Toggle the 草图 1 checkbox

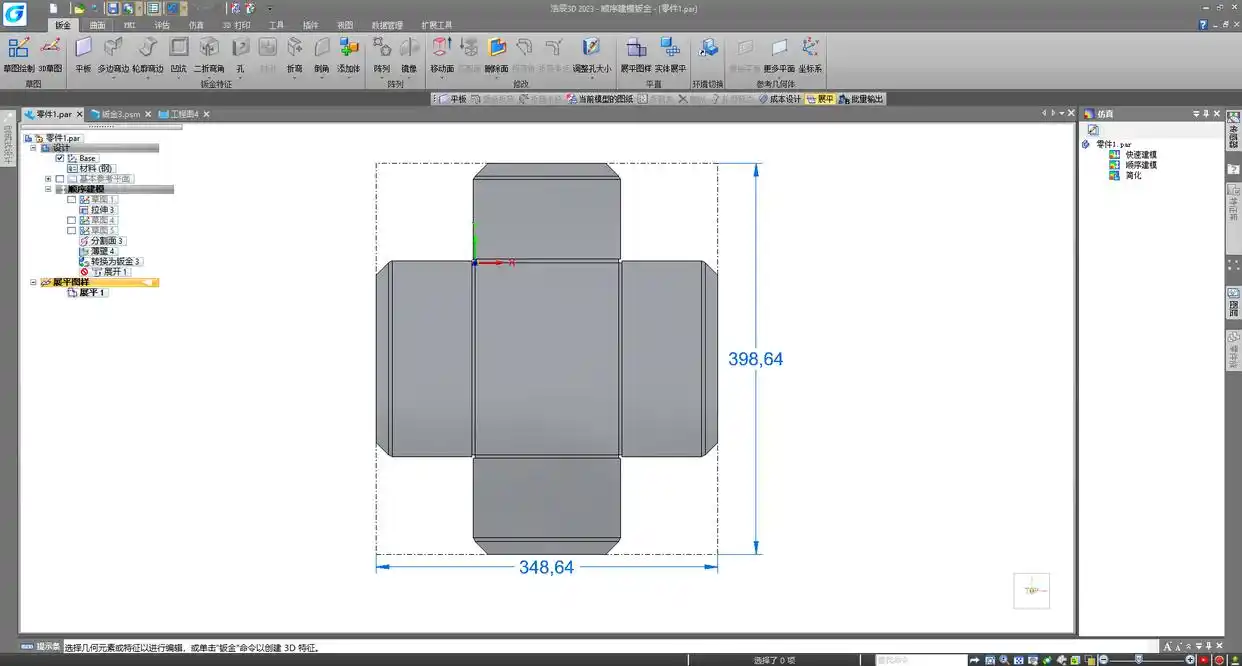[x=71, y=200]
